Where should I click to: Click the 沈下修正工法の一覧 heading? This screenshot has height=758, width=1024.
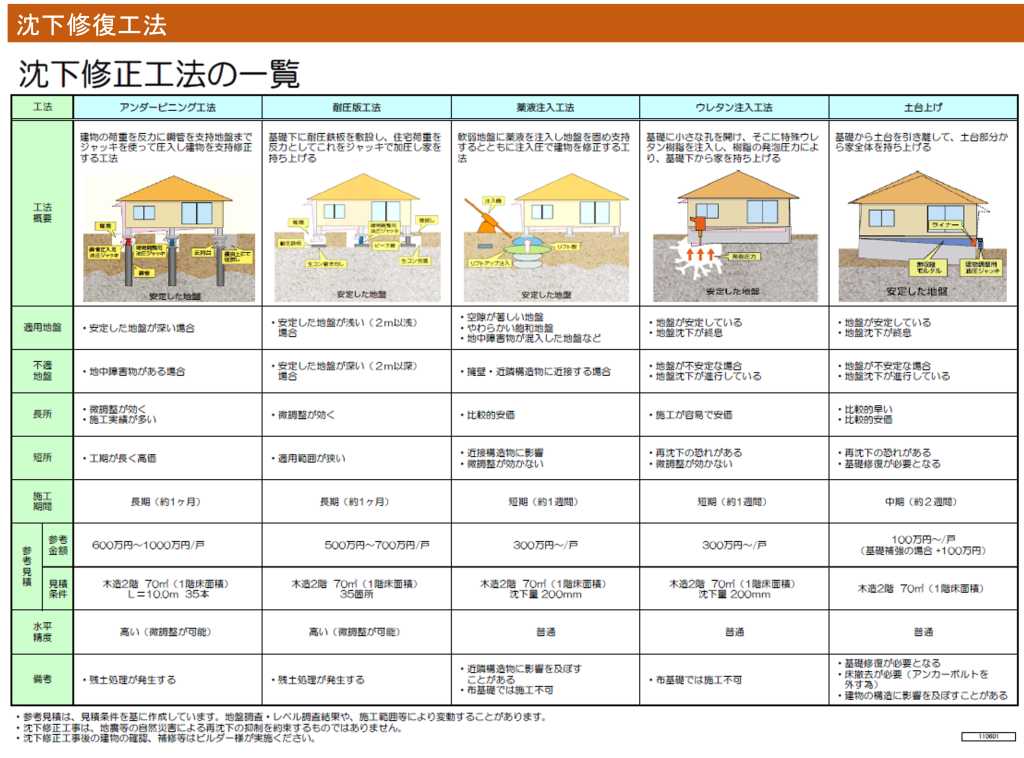click(x=160, y=73)
